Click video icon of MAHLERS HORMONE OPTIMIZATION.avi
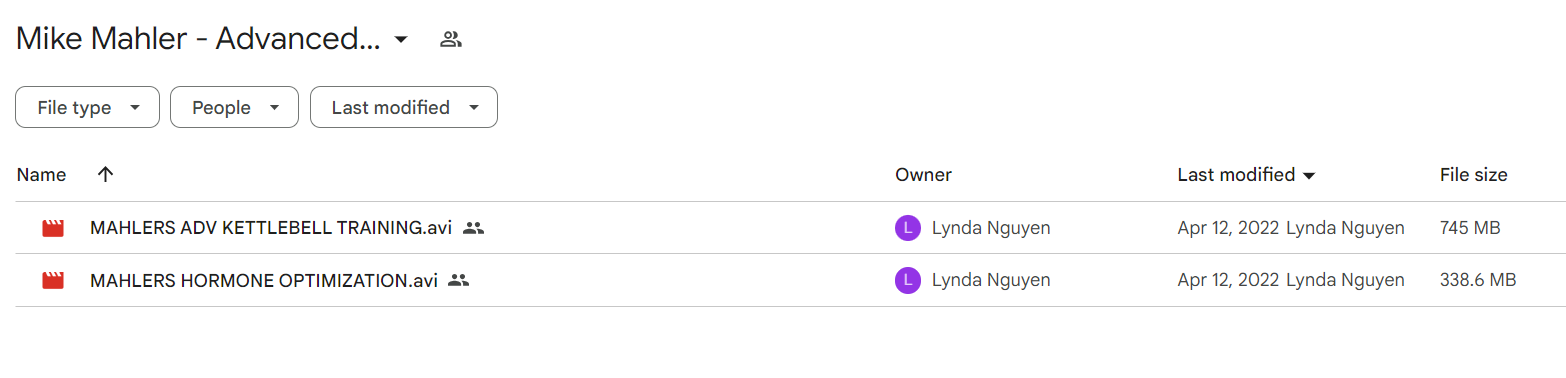1566x378 pixels. (53, 280)
